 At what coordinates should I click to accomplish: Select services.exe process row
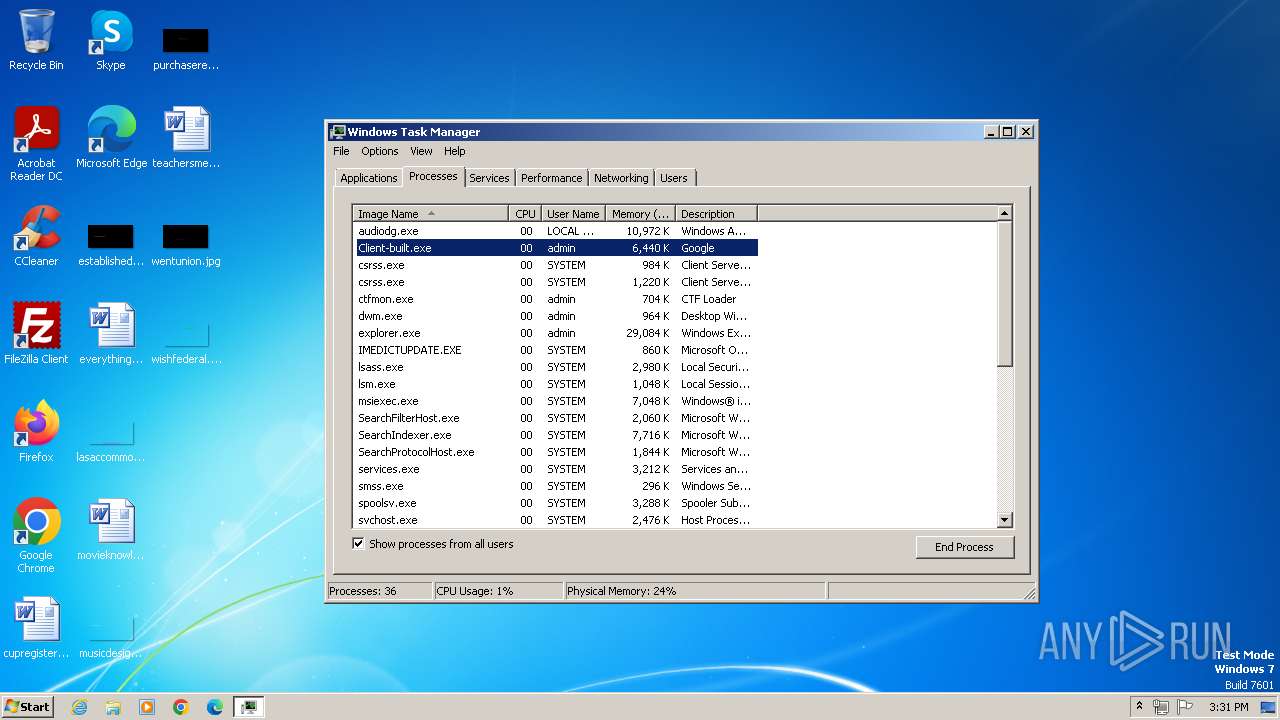tap(555, 469)
